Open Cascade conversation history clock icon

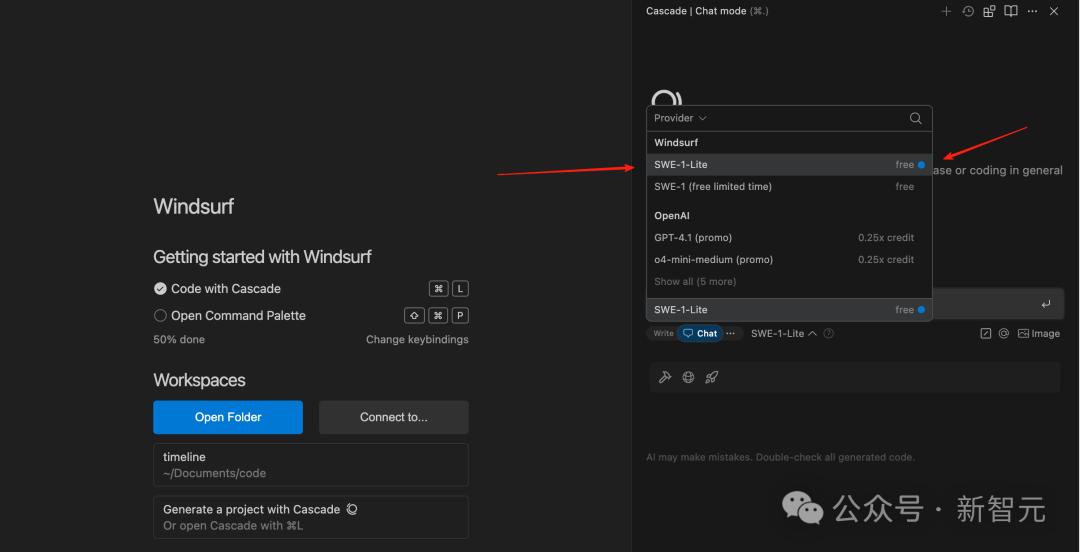point(968,11)
